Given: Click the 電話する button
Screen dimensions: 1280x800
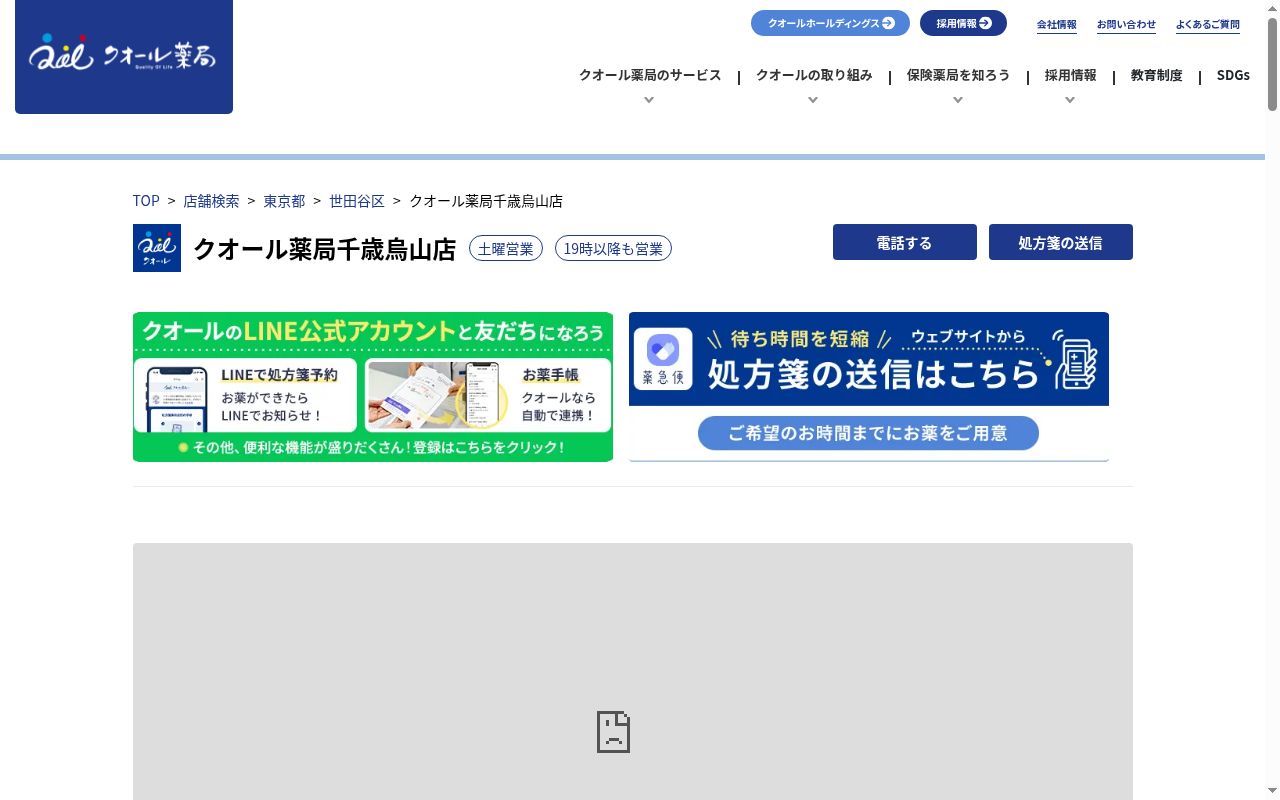Looking at the screenshot, I should click(905, 242).
